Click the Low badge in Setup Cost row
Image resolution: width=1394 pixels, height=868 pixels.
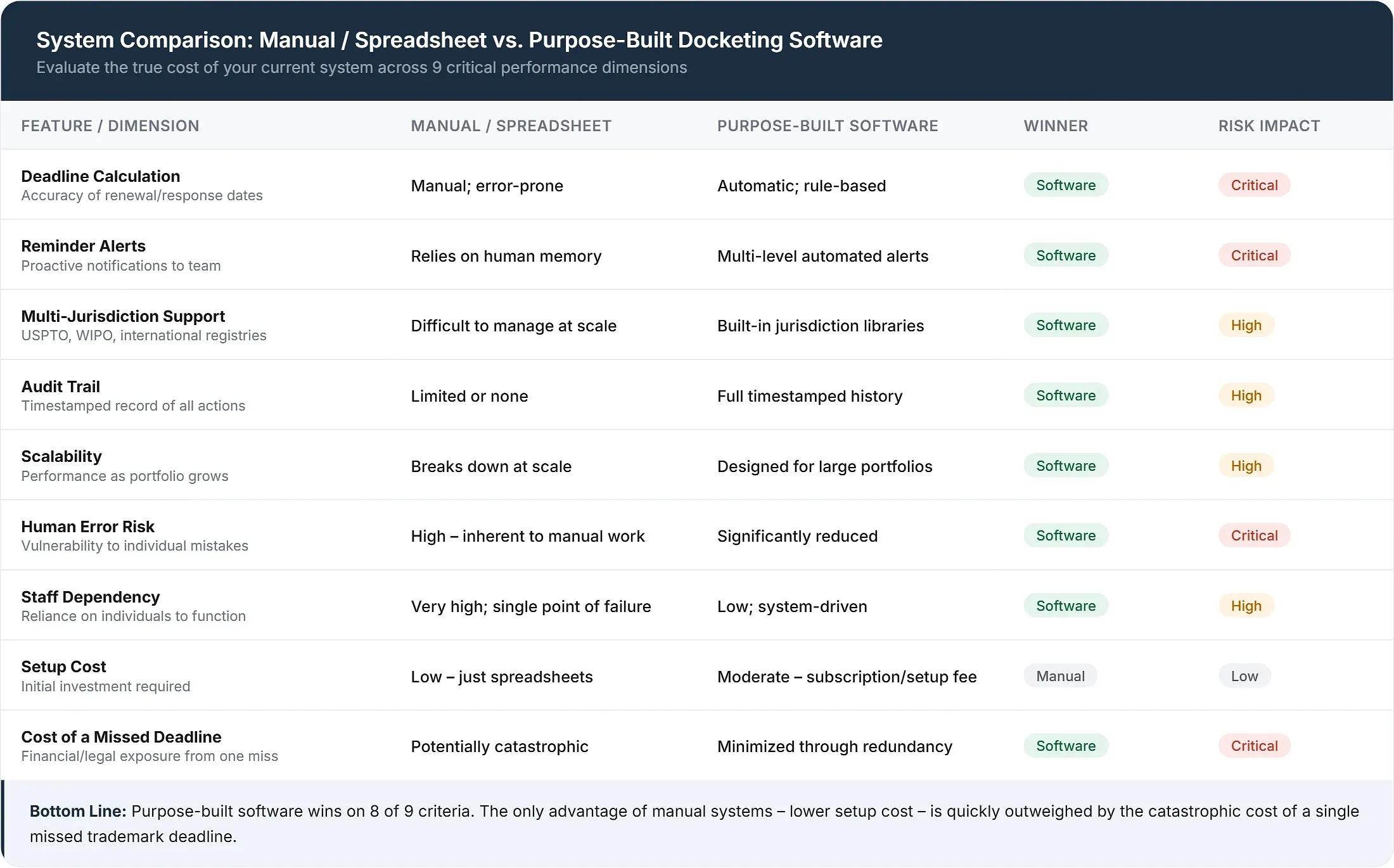(1244, 676)
